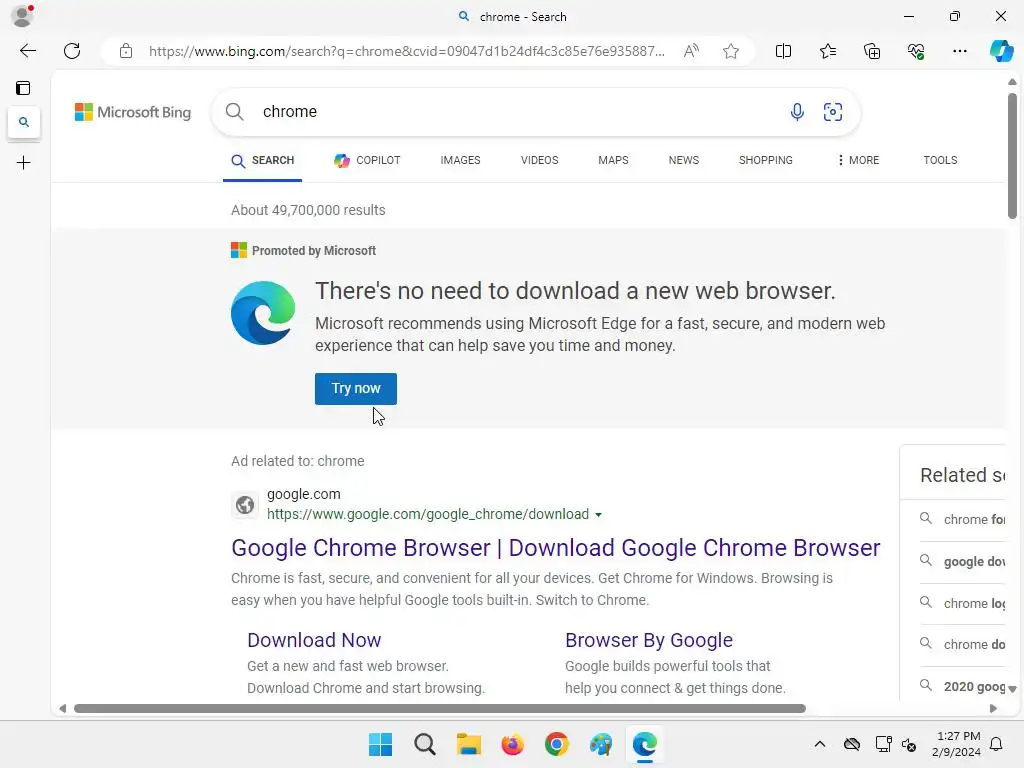Click the vertical scrollbar thumb

tap(1012, 156)
